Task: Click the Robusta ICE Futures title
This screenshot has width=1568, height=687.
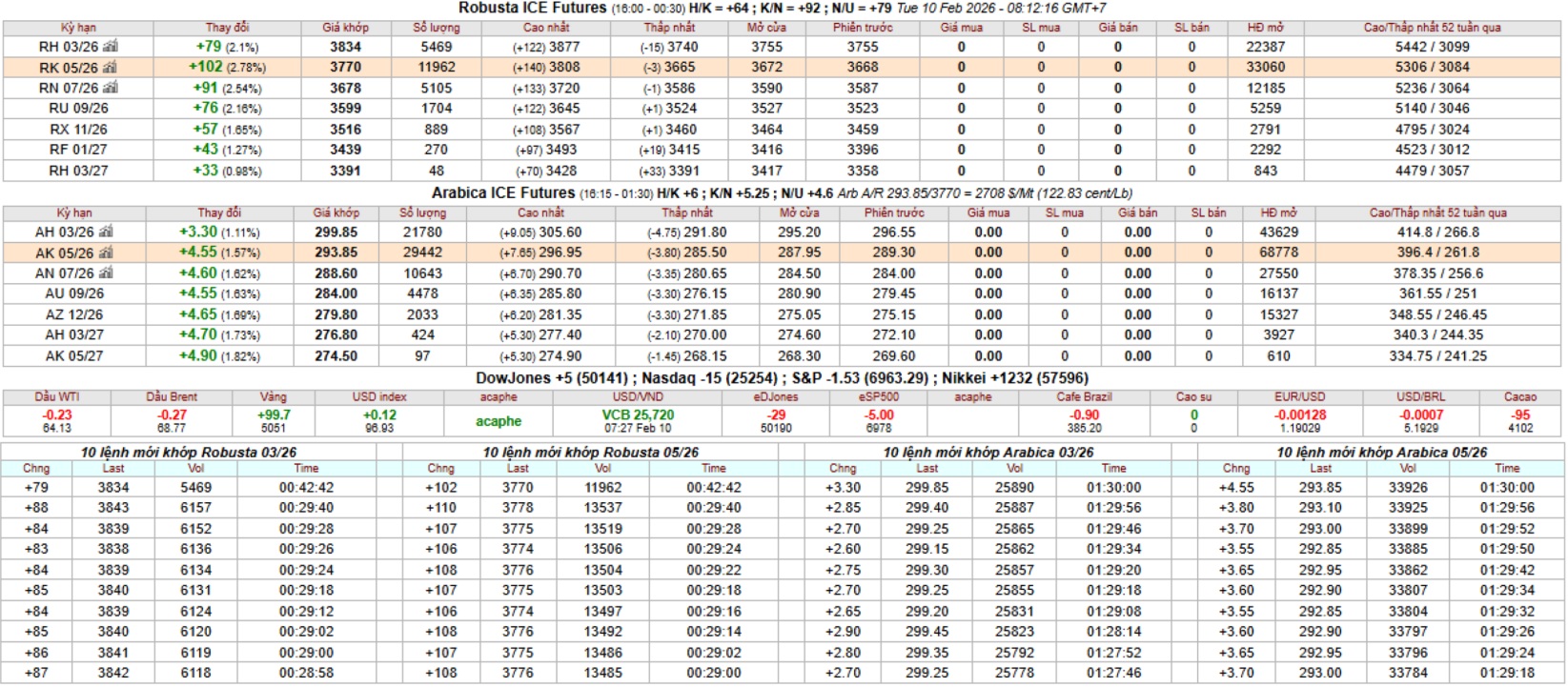Action: click(532, 8)
